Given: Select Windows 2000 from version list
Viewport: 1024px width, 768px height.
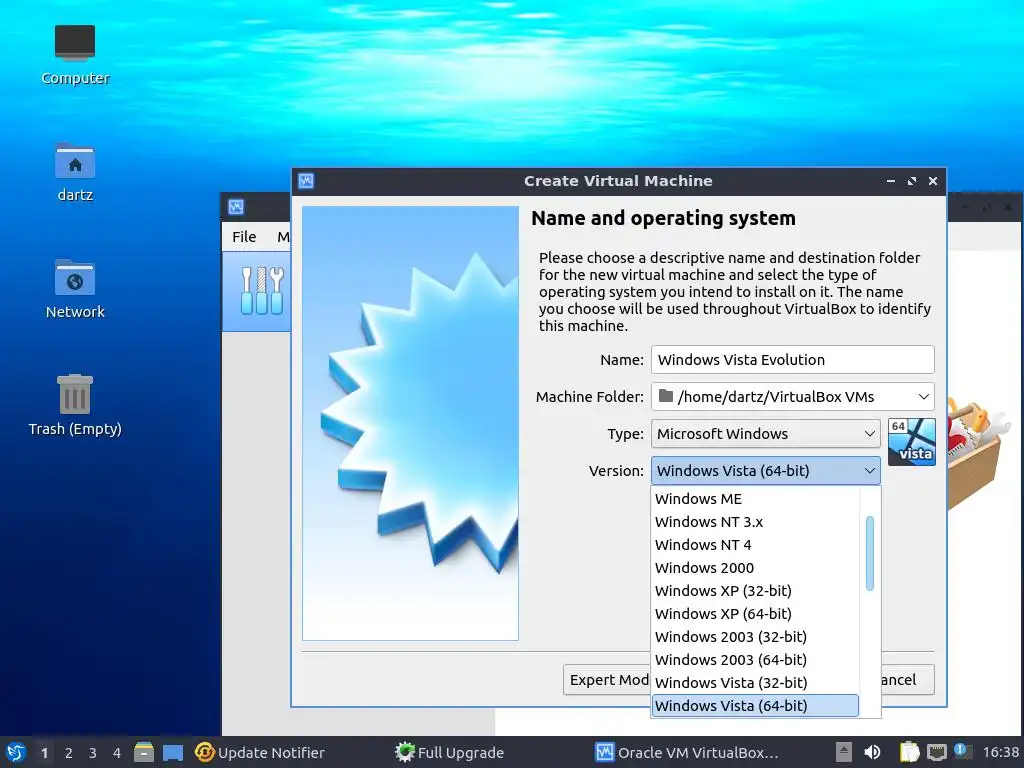Looking at the screenshot, I should coord(756,568).
